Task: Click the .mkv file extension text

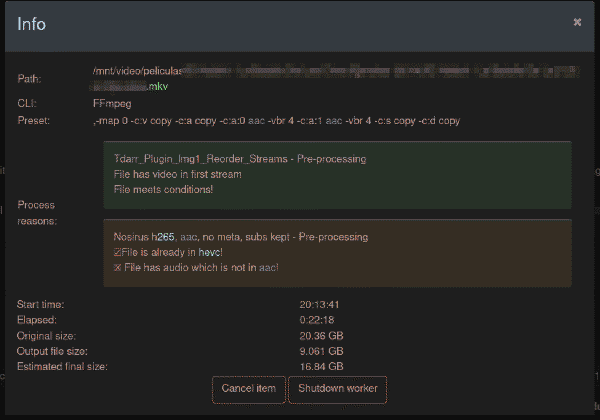Action: click(x=158, y=86)
